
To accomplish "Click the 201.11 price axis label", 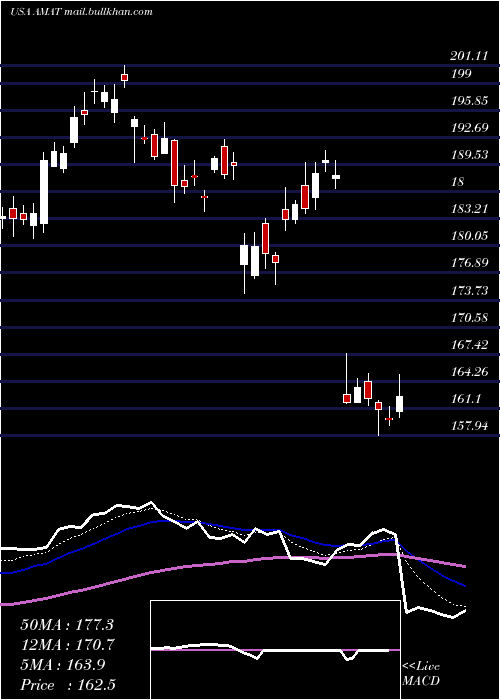I will click(469, 56).
